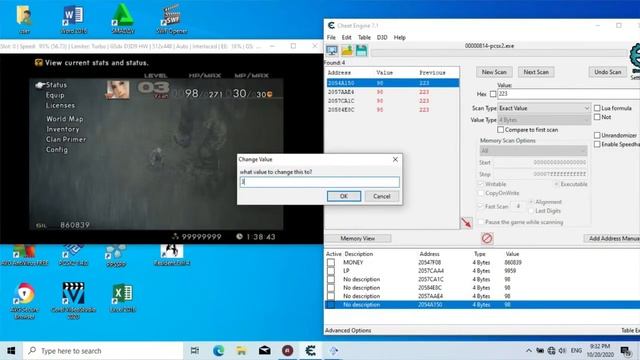640x360 pixels.
Task: Open the Windows Start menu
Action: [11, 351]
